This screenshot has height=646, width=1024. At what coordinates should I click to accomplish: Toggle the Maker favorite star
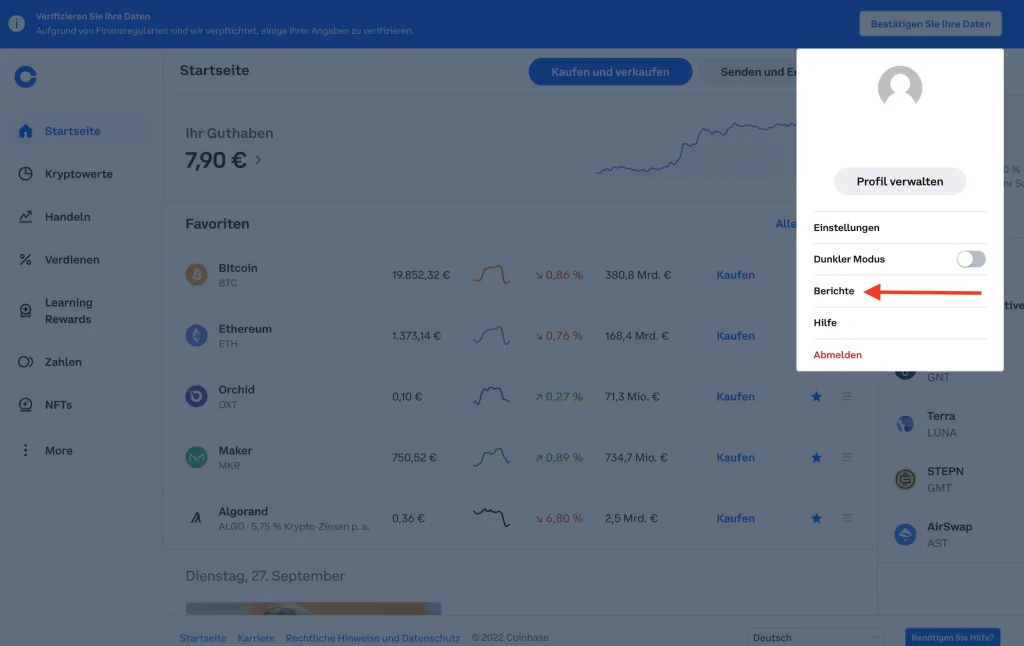[x=816, y=458]
